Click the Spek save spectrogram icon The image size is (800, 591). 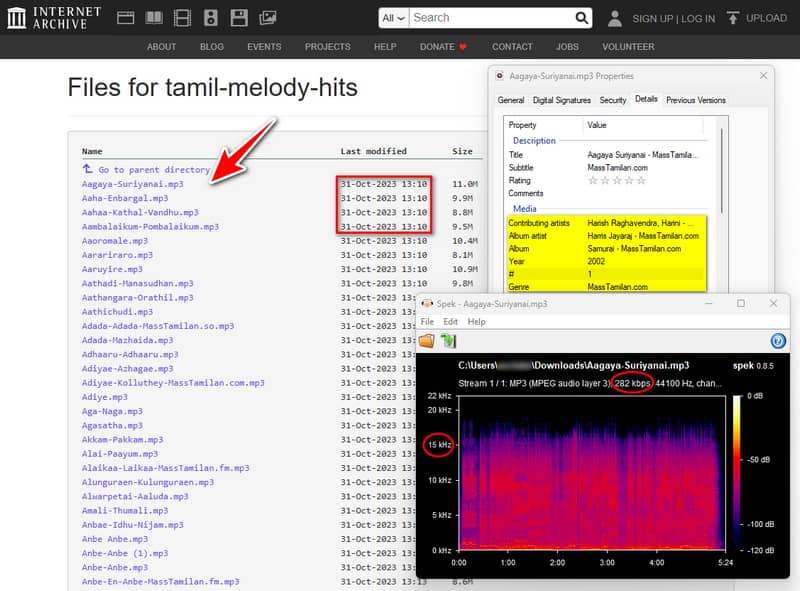(x=448, y=340)
